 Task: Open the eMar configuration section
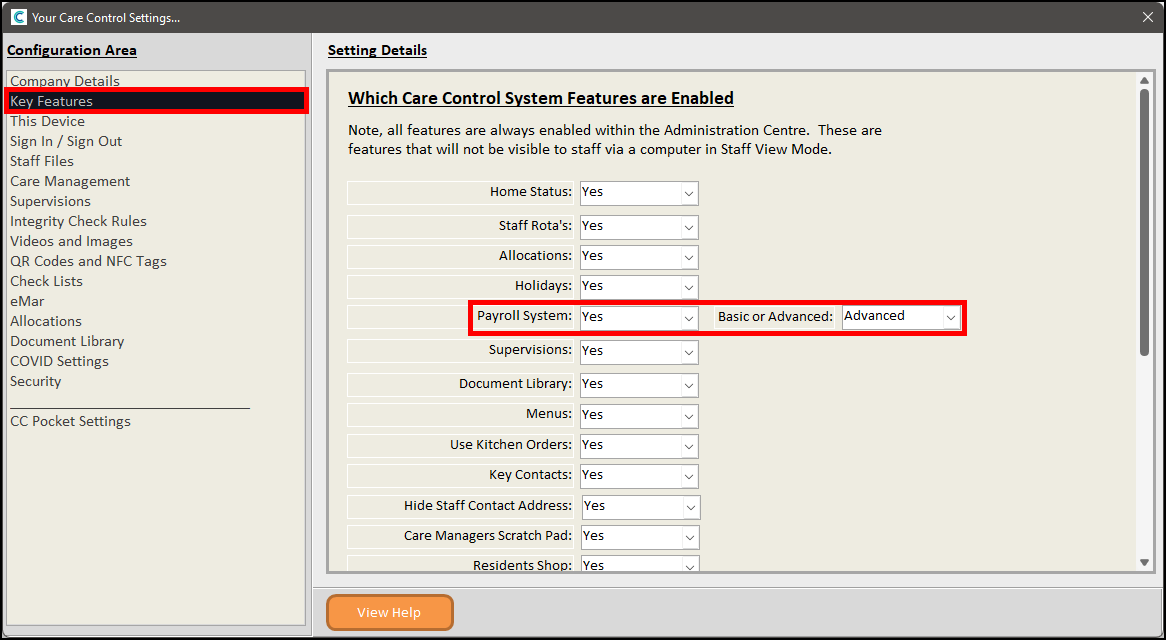point(27,301)
